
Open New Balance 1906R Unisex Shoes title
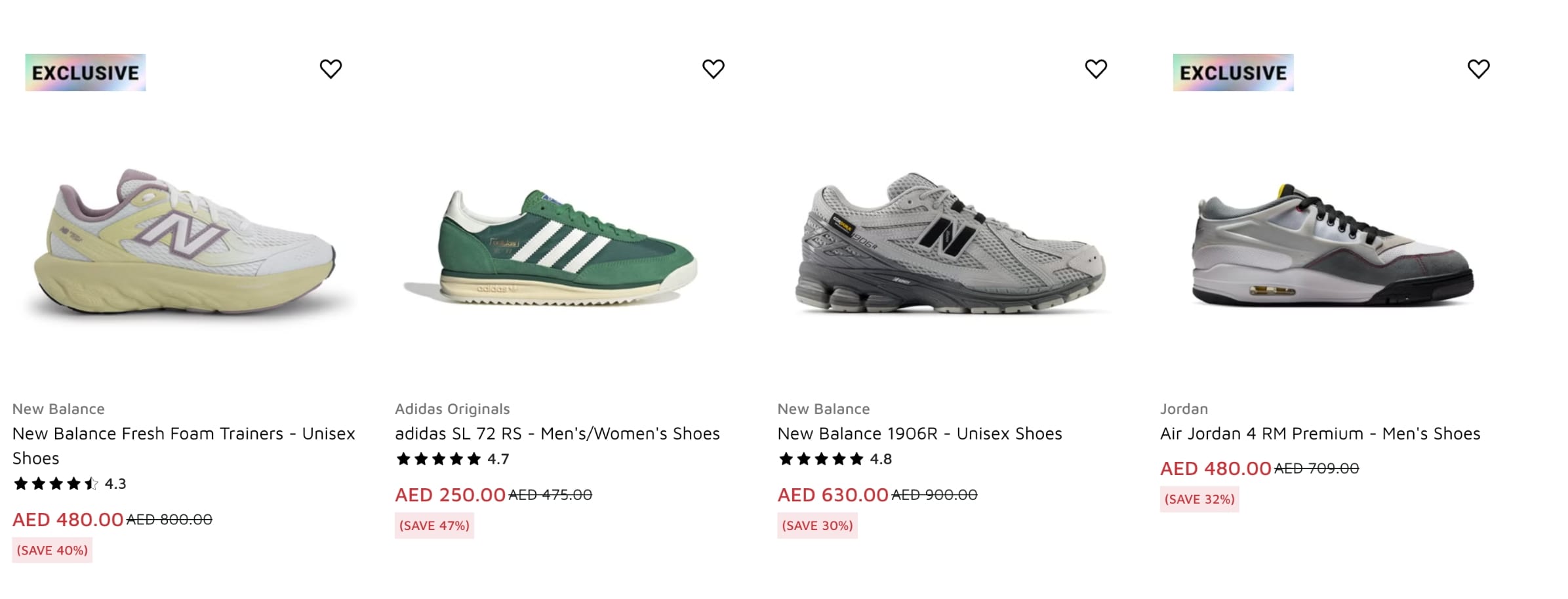click(x=919, y=434)
